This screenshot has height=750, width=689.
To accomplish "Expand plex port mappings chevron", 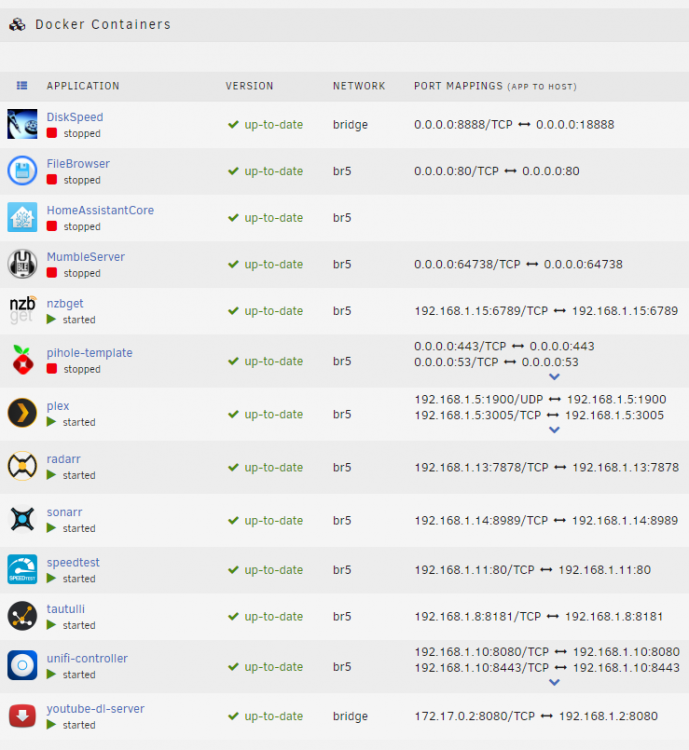I will coord(554,430).
